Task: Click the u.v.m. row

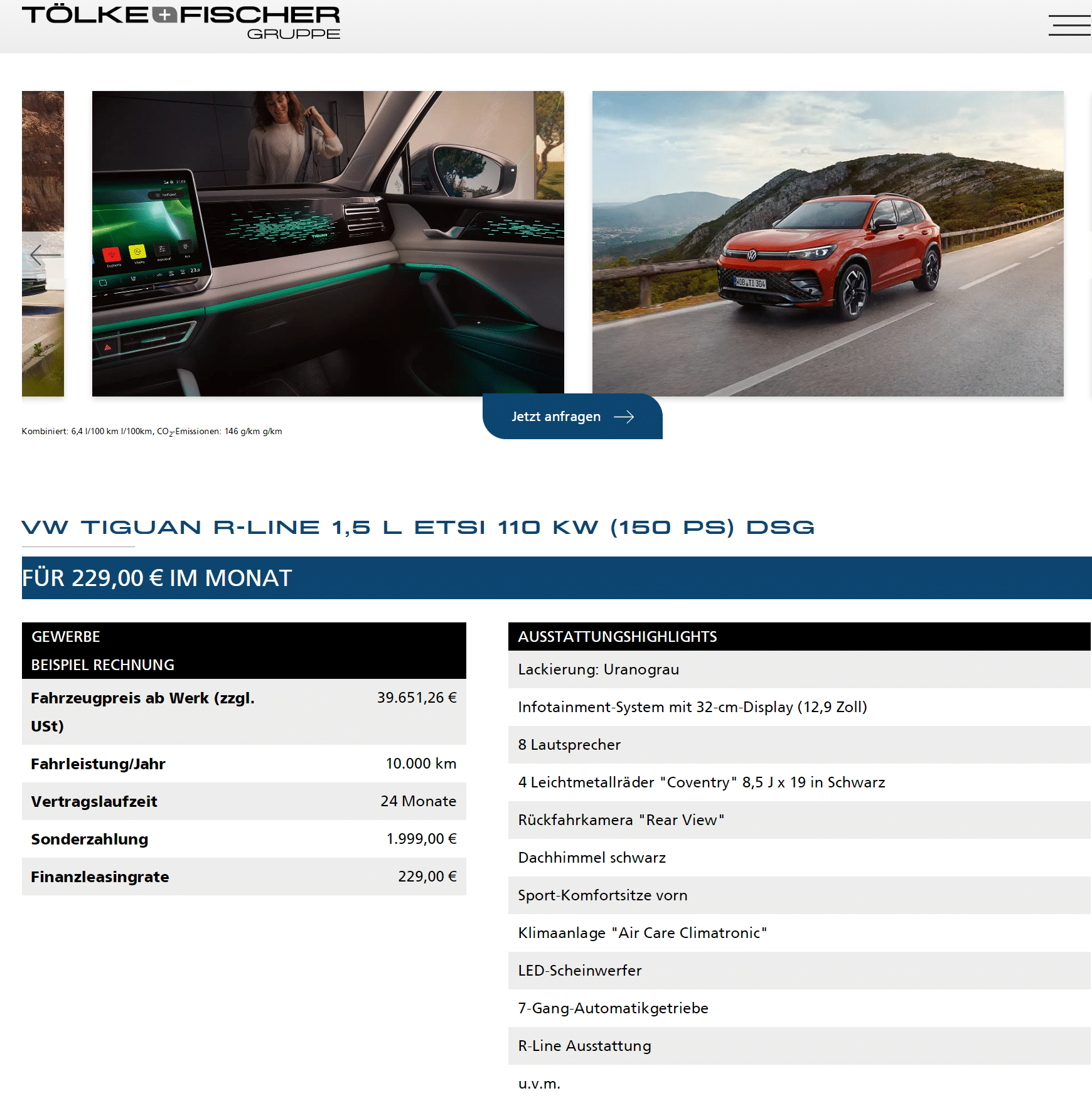Action: click(x=800, y=1084)
